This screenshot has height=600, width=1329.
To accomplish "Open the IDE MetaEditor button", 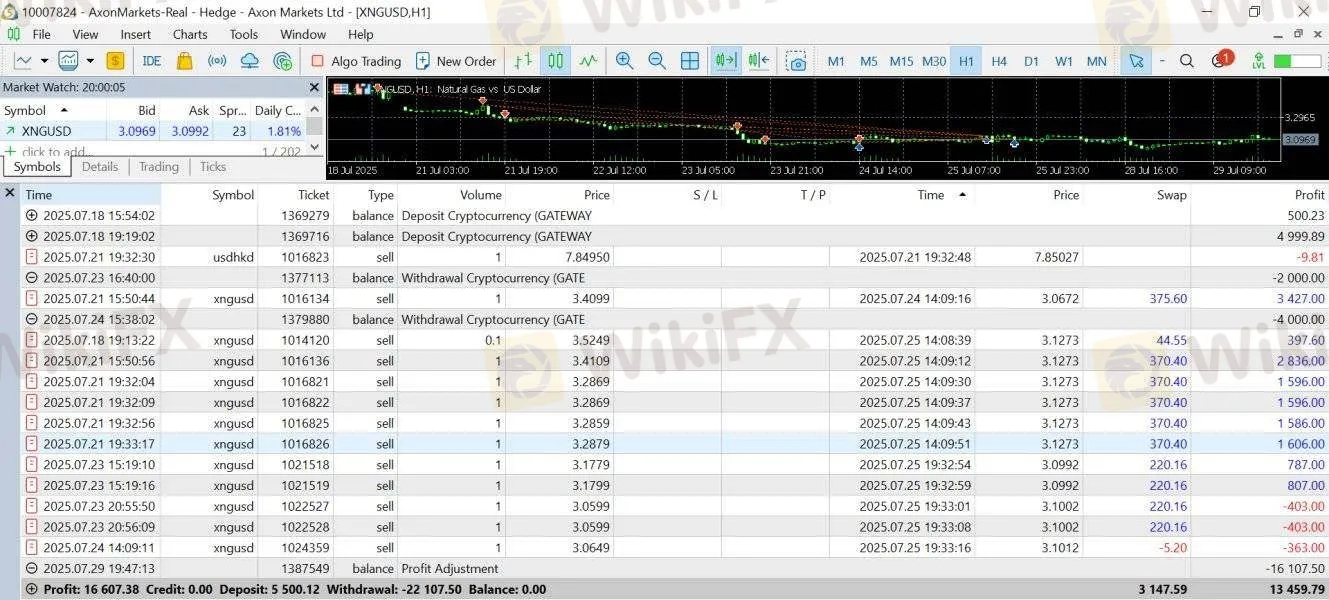I will coord(152,61).
